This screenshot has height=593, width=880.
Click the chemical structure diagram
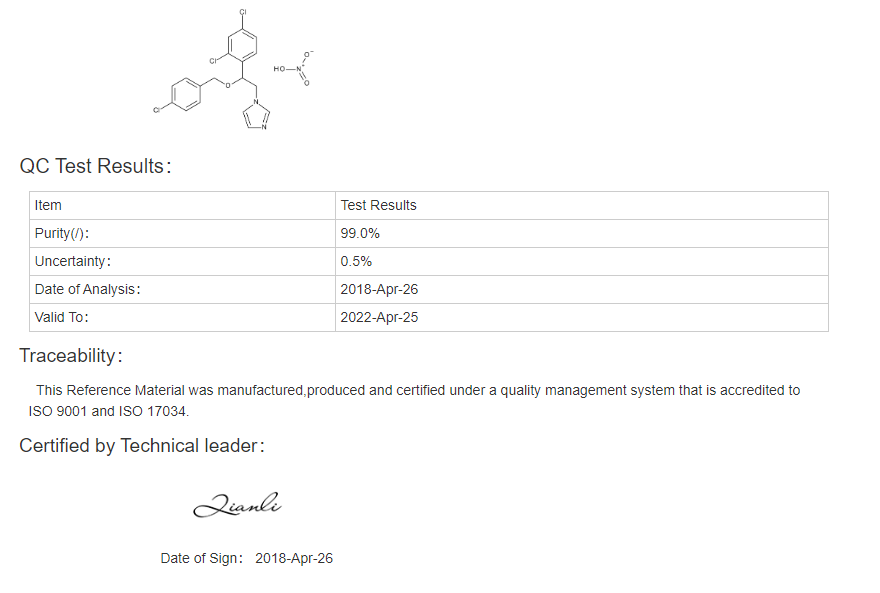233,70
